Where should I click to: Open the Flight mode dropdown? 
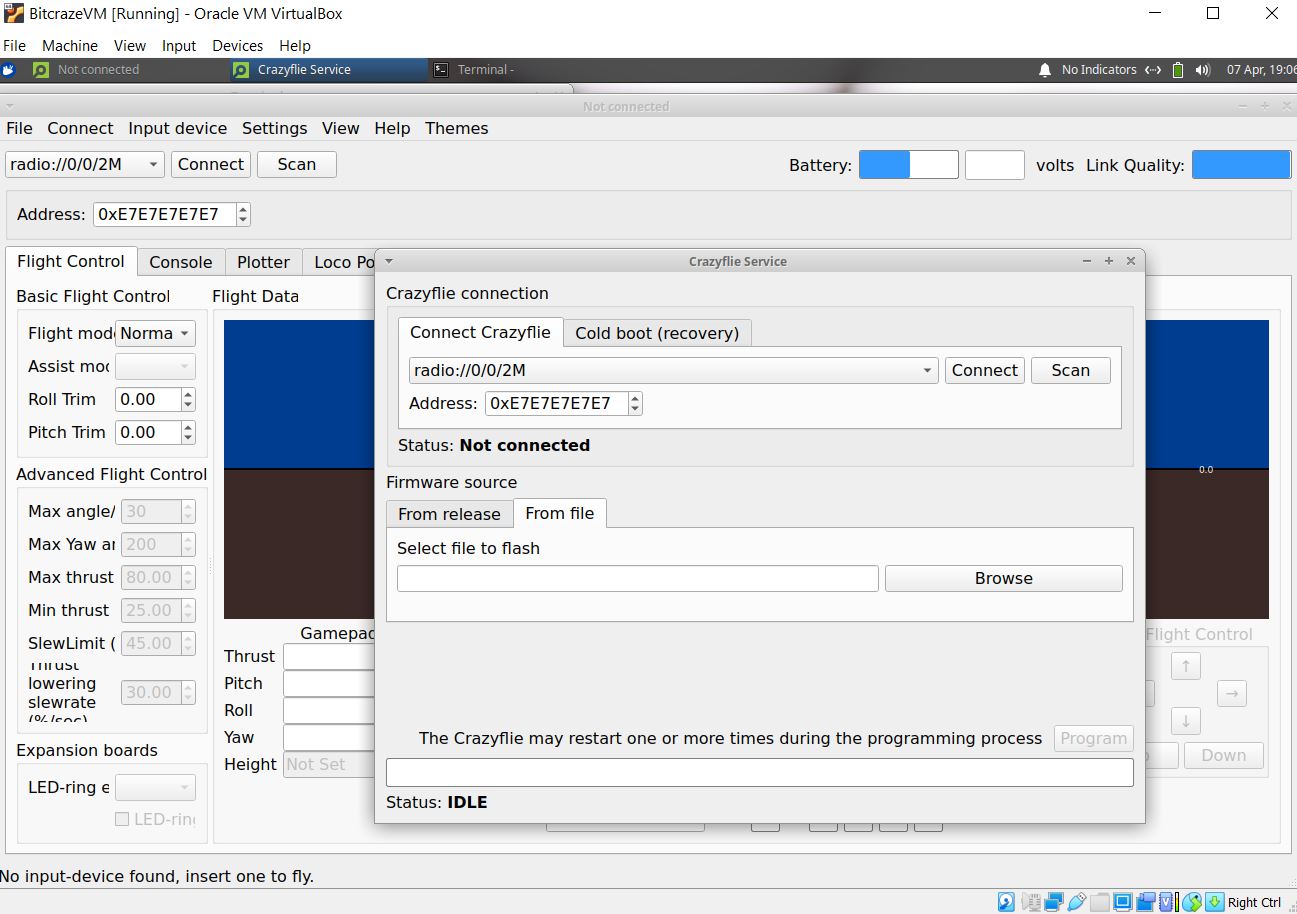pos(155,333)
